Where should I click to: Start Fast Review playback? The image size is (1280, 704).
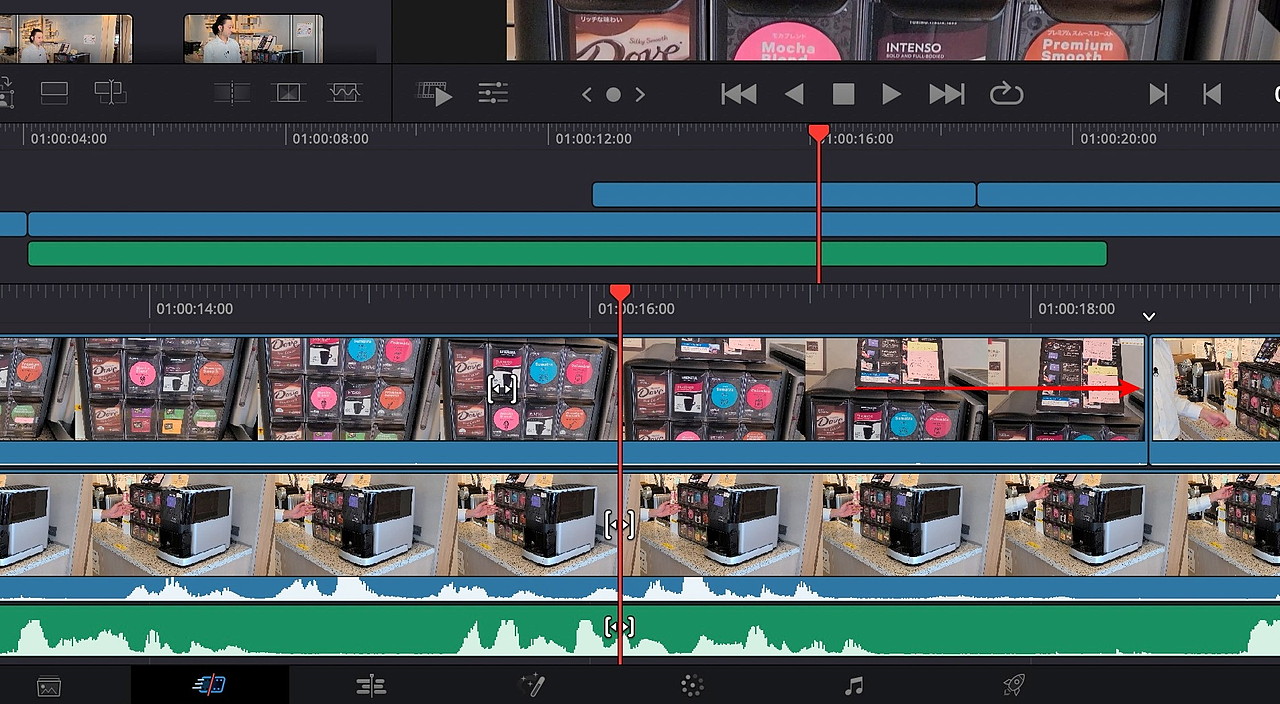pos(435,94)
